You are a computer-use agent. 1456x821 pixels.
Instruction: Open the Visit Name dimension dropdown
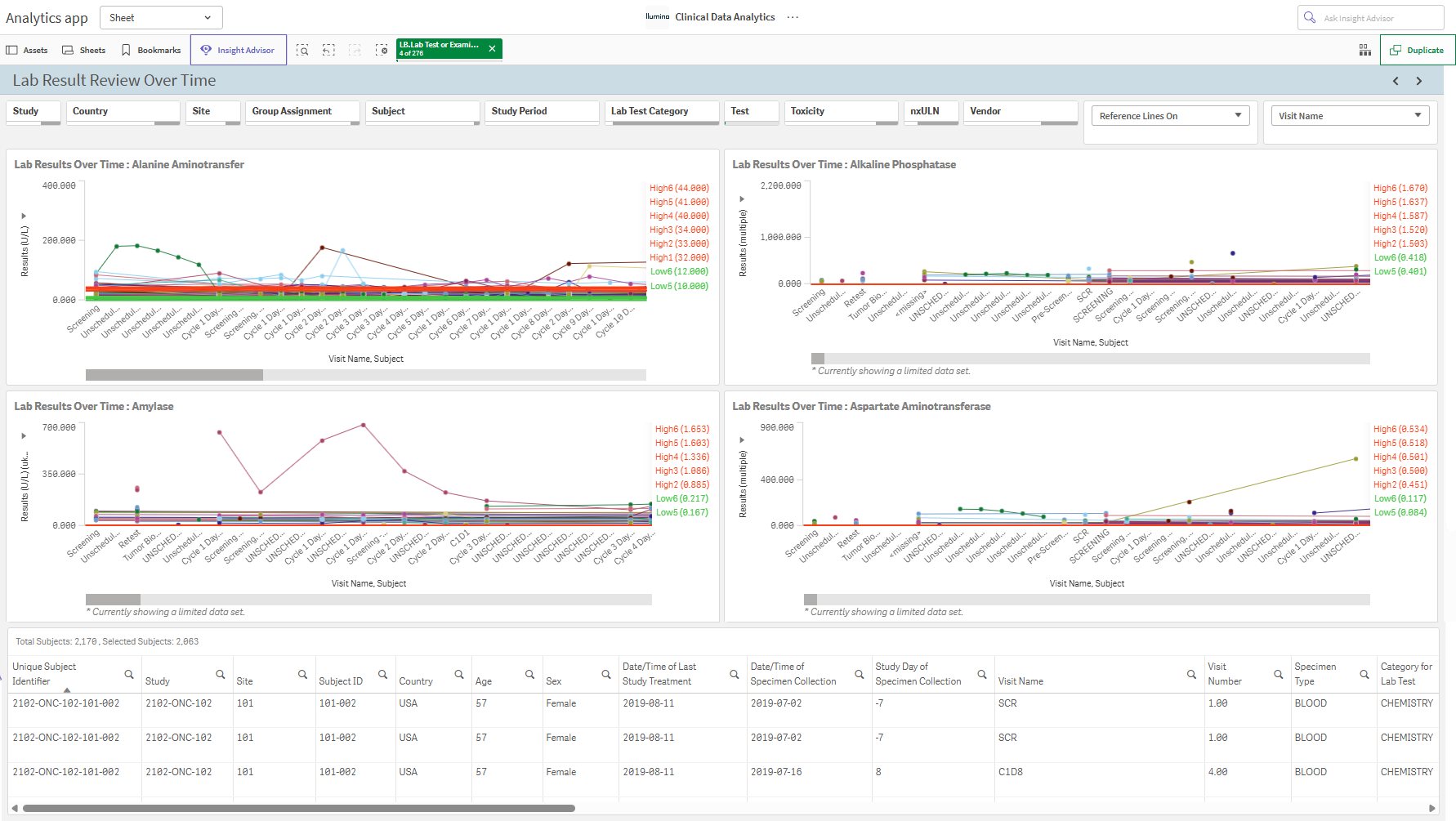coord(1350,116)
